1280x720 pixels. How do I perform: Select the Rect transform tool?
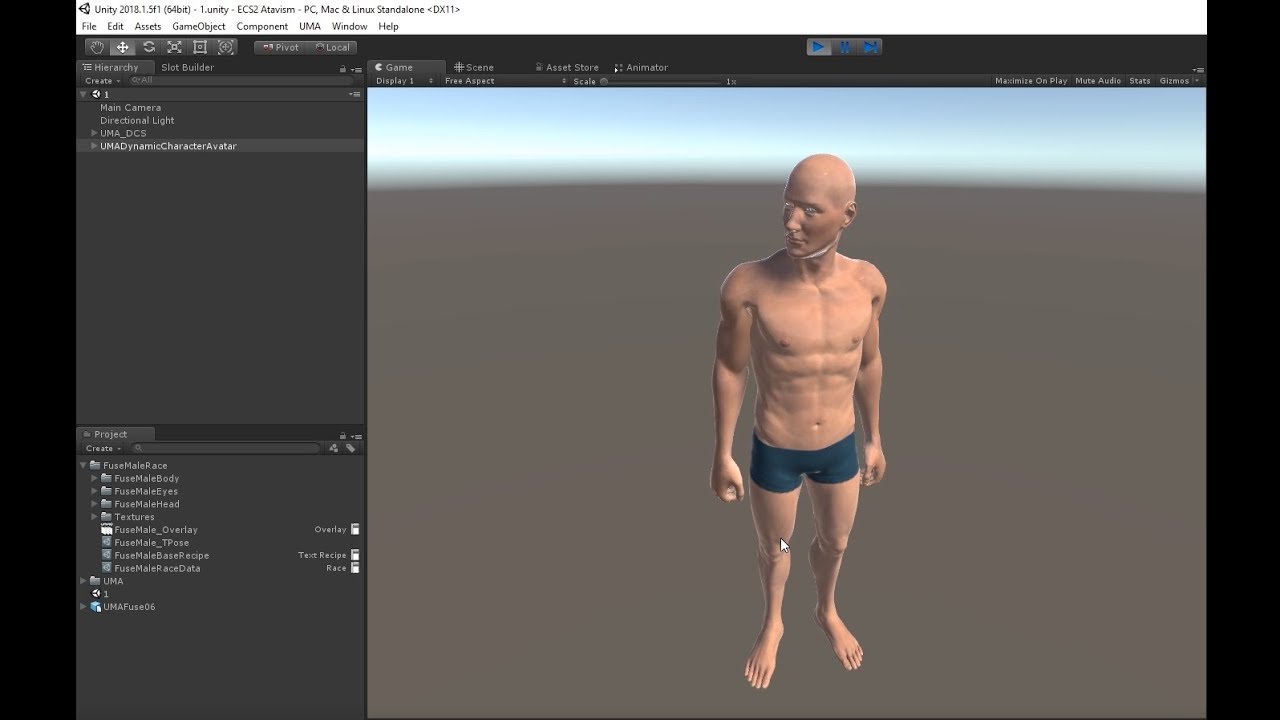200,47
